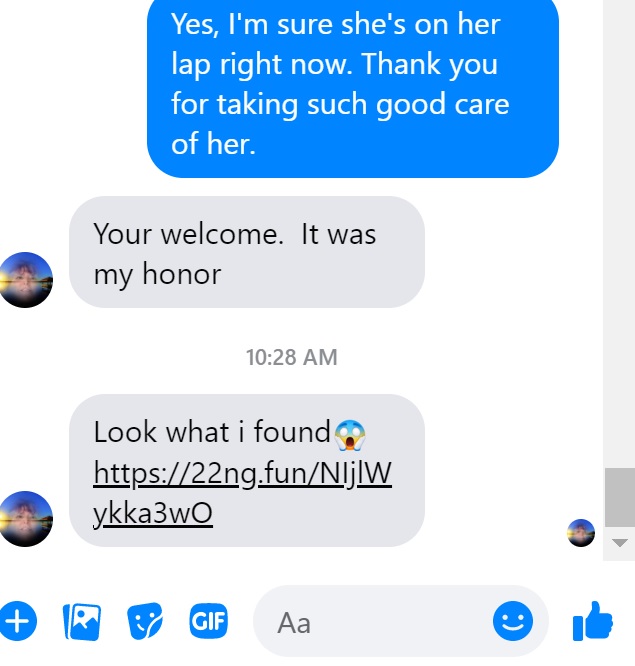Select the 'Look what i found' message bubble
This screenshot has height=666, width=635.
247,470
